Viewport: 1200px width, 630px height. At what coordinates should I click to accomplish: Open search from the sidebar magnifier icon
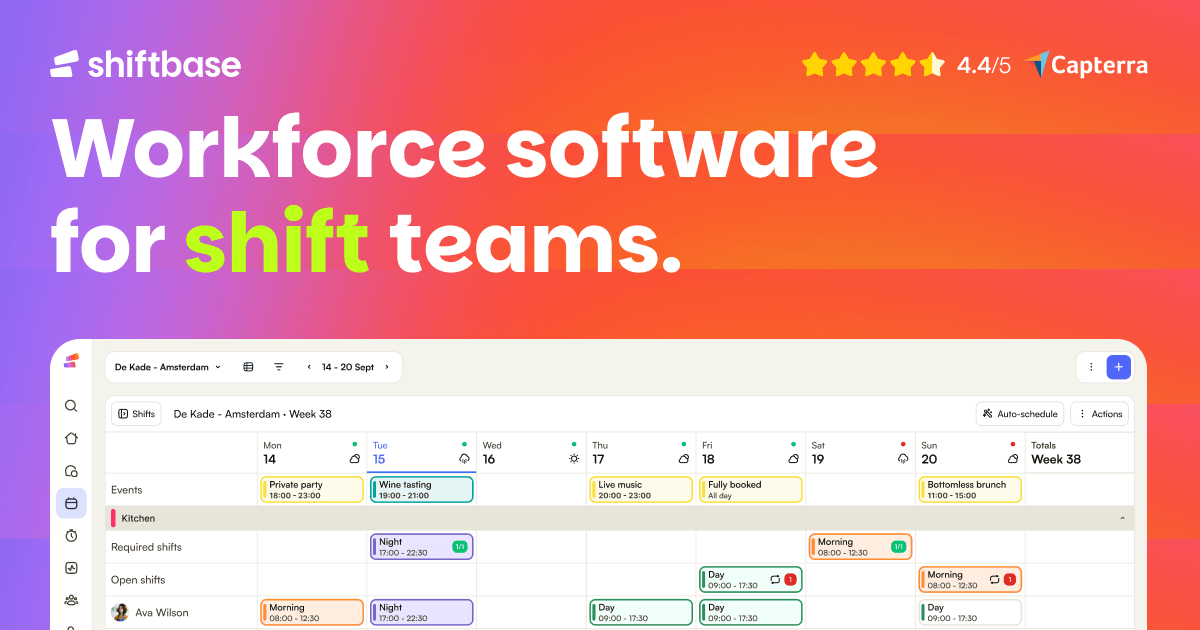click(71, 406)
